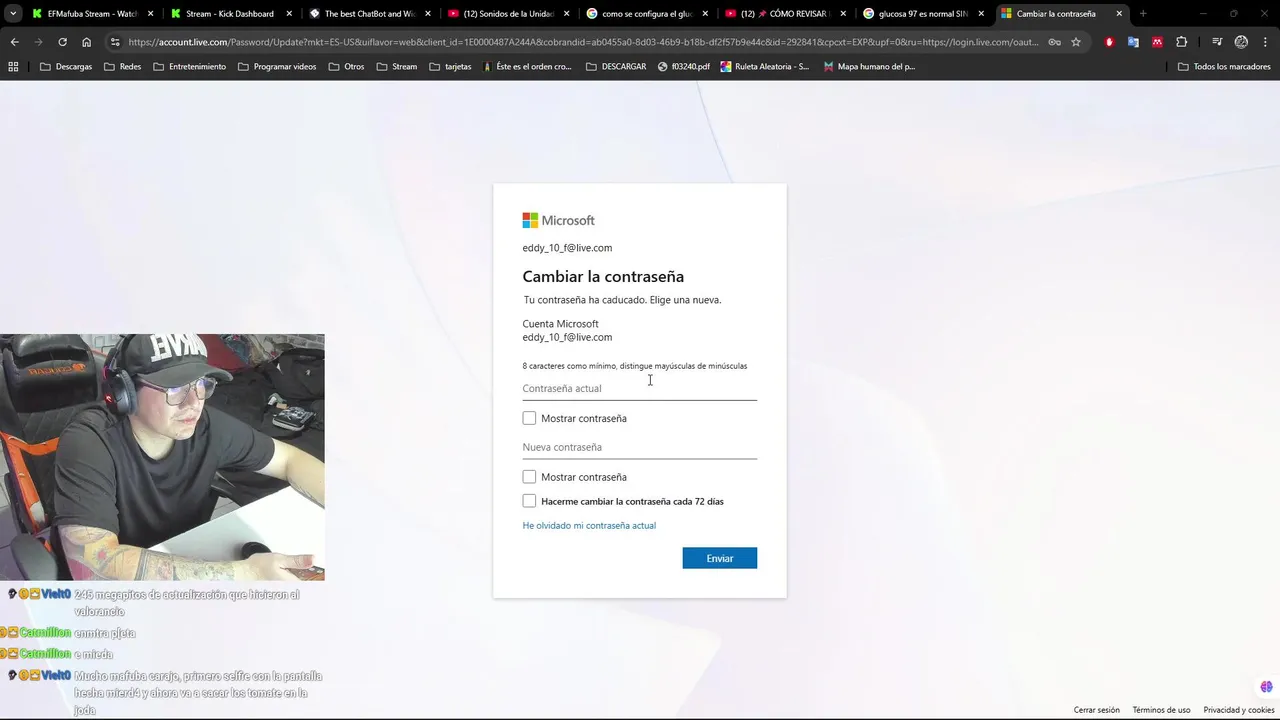Open the Mapa humano del p bookmark

869,67
